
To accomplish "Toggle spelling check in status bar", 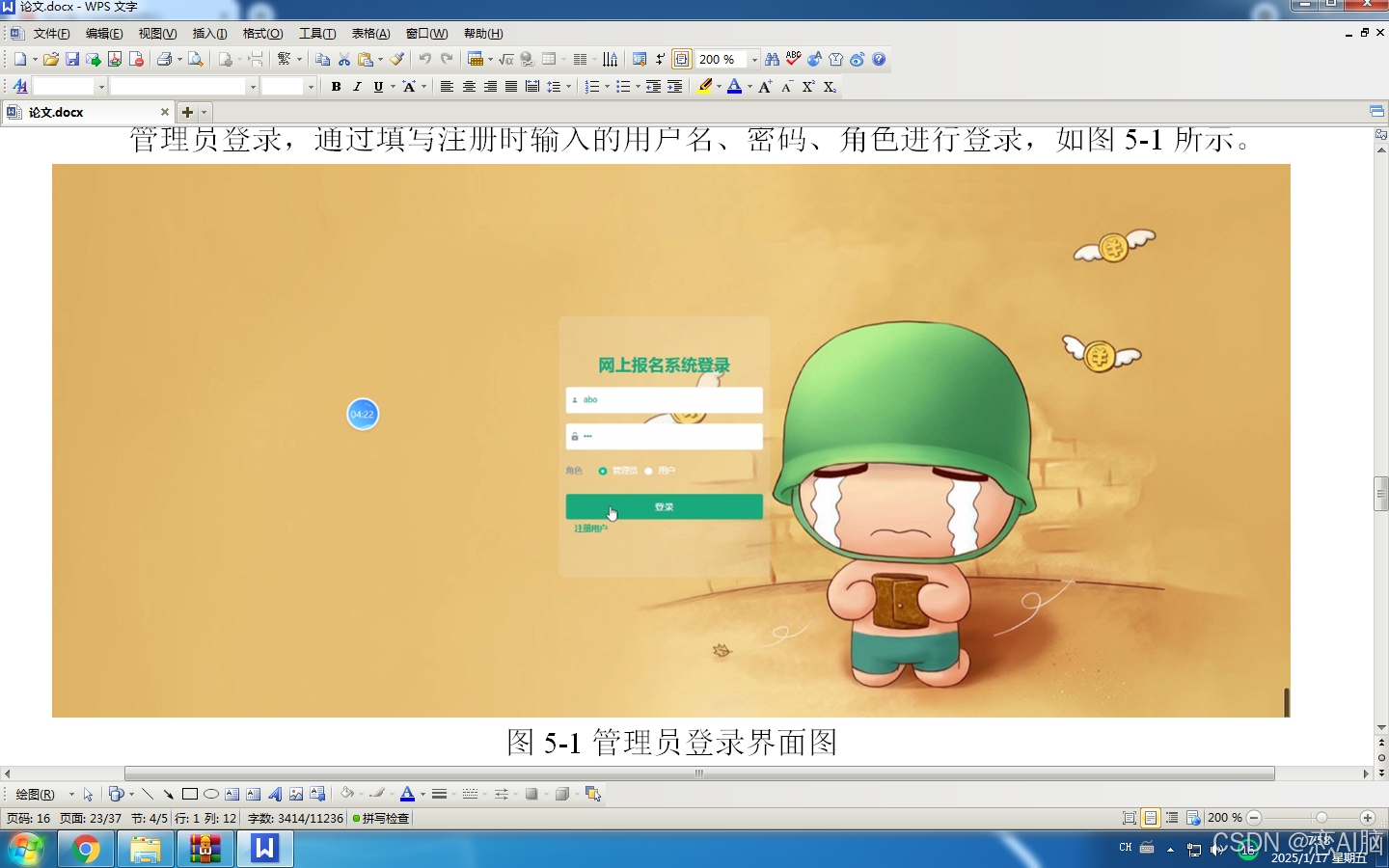I will [x=381, y=819].
